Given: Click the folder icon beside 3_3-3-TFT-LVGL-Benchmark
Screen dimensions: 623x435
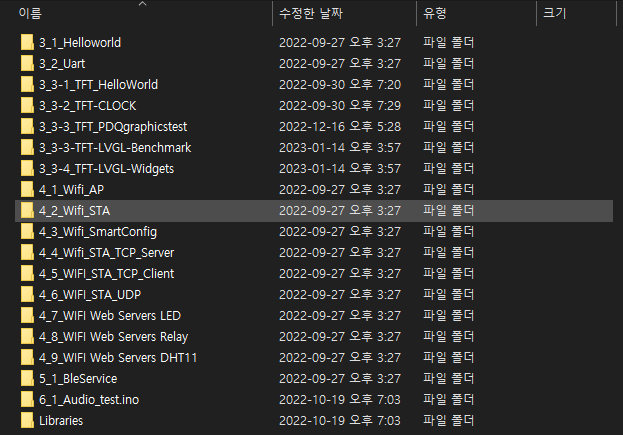Looking at the screenshot, I should click(x=27, y=148).
